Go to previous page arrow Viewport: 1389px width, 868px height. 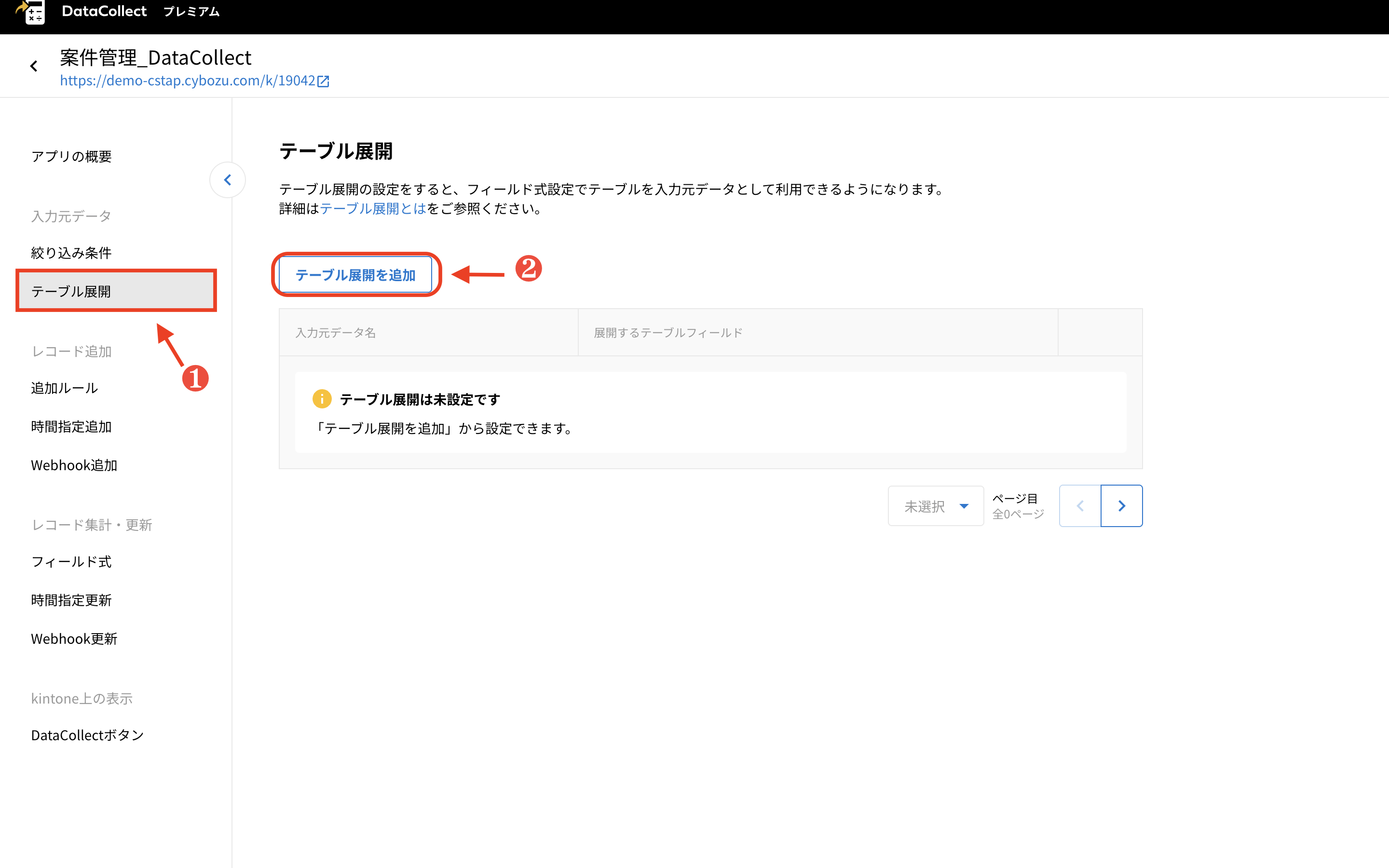pyautogui.click(x=1080, y=506)
